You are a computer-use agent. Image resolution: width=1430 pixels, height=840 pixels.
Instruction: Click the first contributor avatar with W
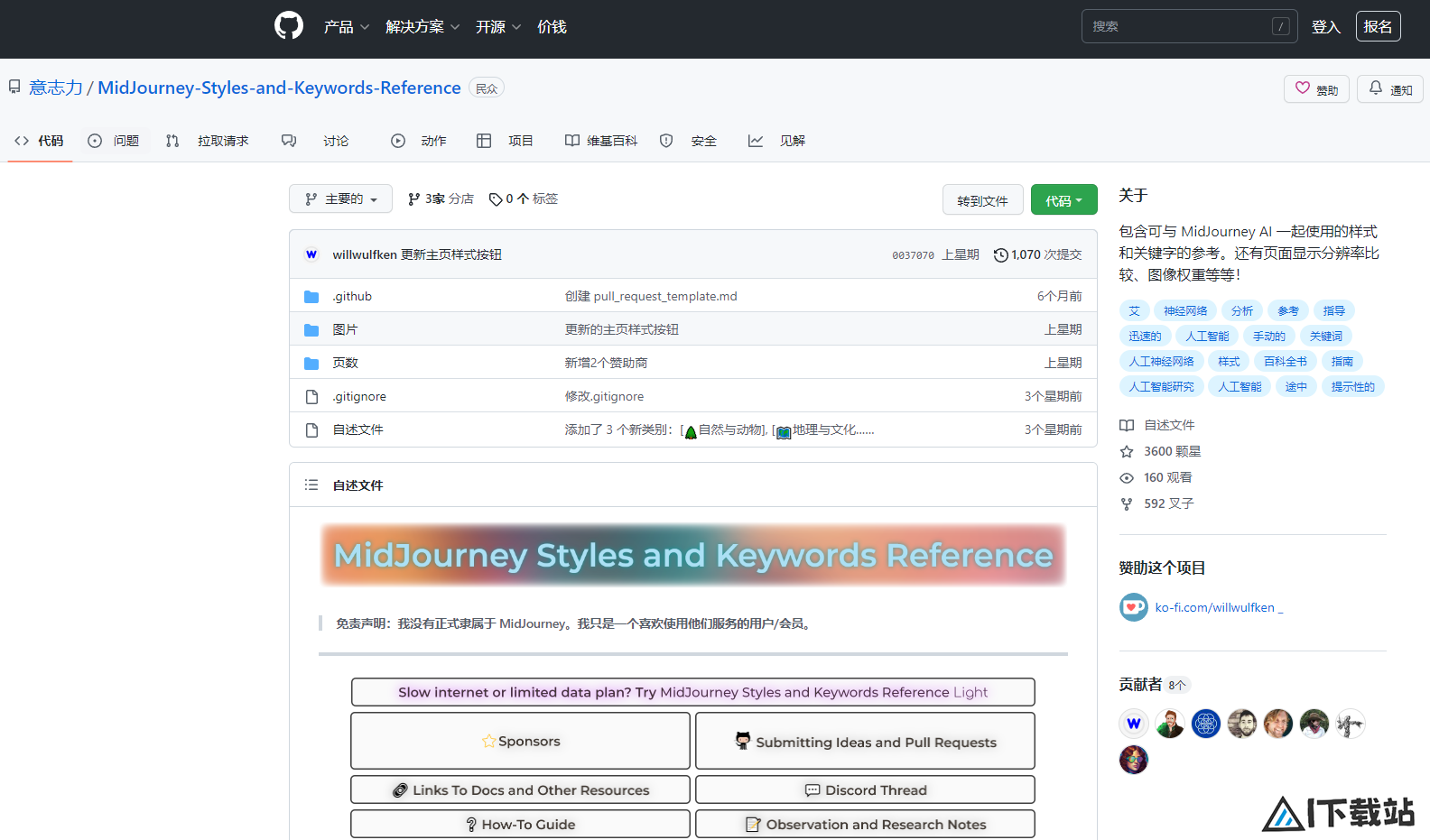tap(1134, 724)
